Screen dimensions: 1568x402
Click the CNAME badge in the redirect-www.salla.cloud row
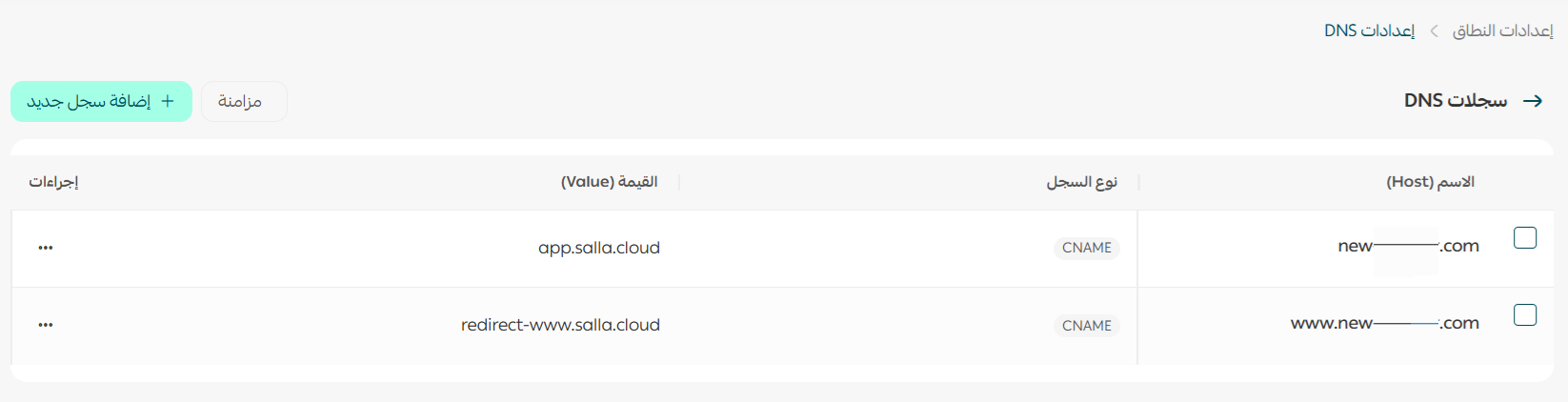(x=1087, y=326)
